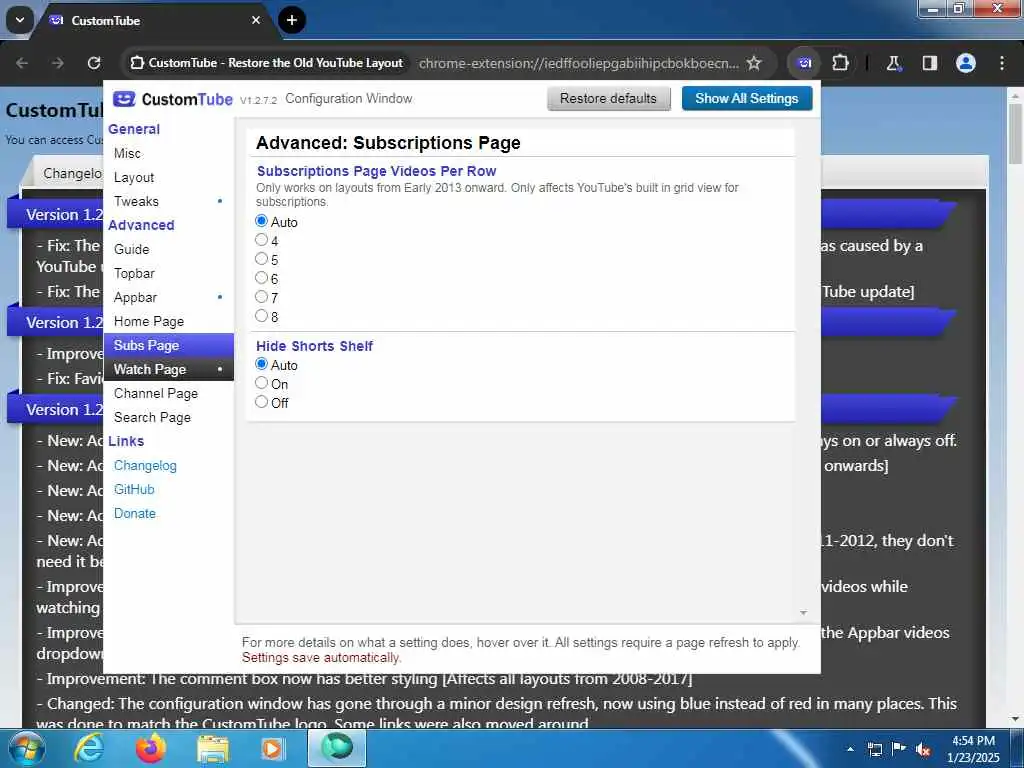This screenshot has height=768, width=1024.
Task: Open the Watch Page section
Action: point(168,370)
